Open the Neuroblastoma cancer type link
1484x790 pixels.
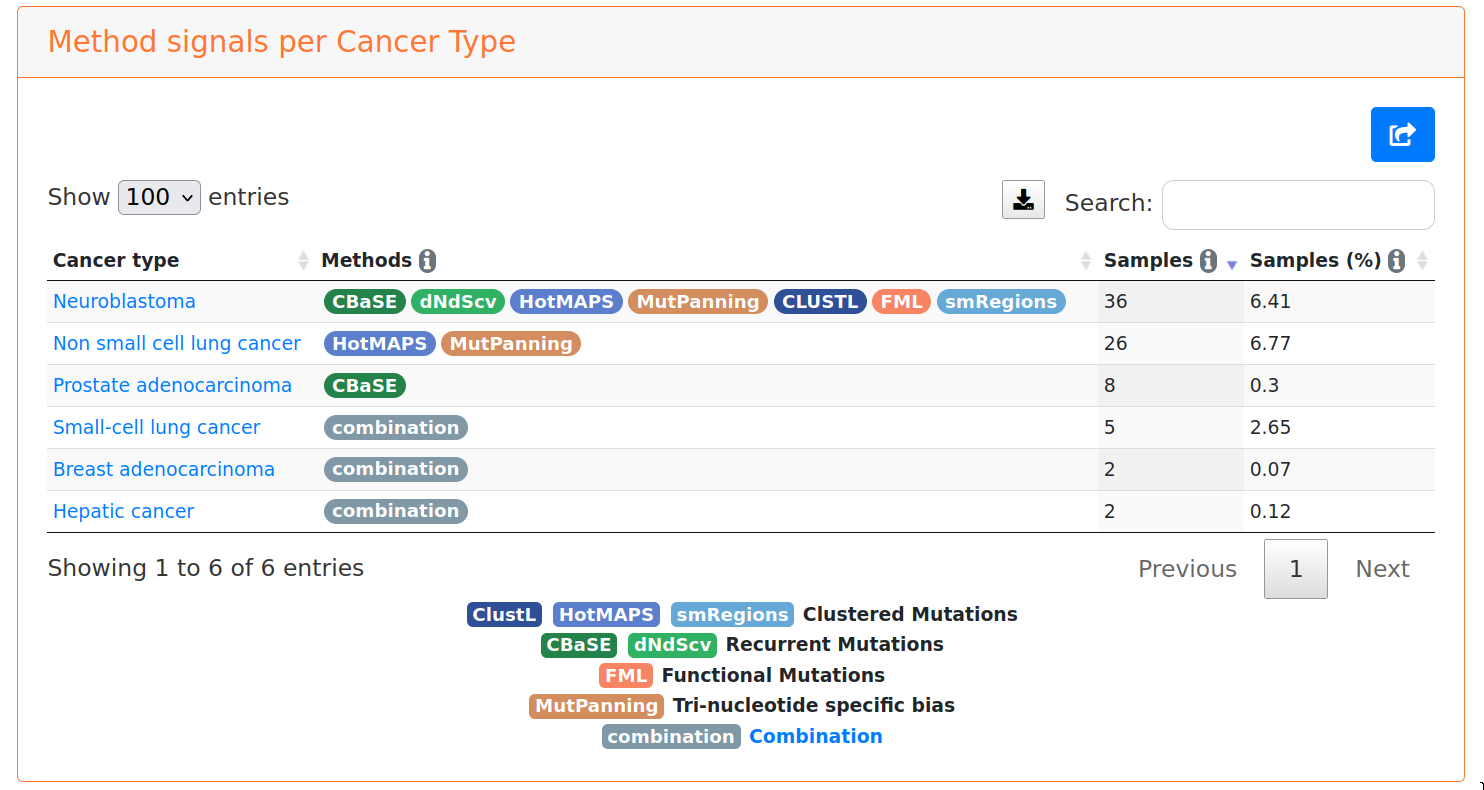124,302
